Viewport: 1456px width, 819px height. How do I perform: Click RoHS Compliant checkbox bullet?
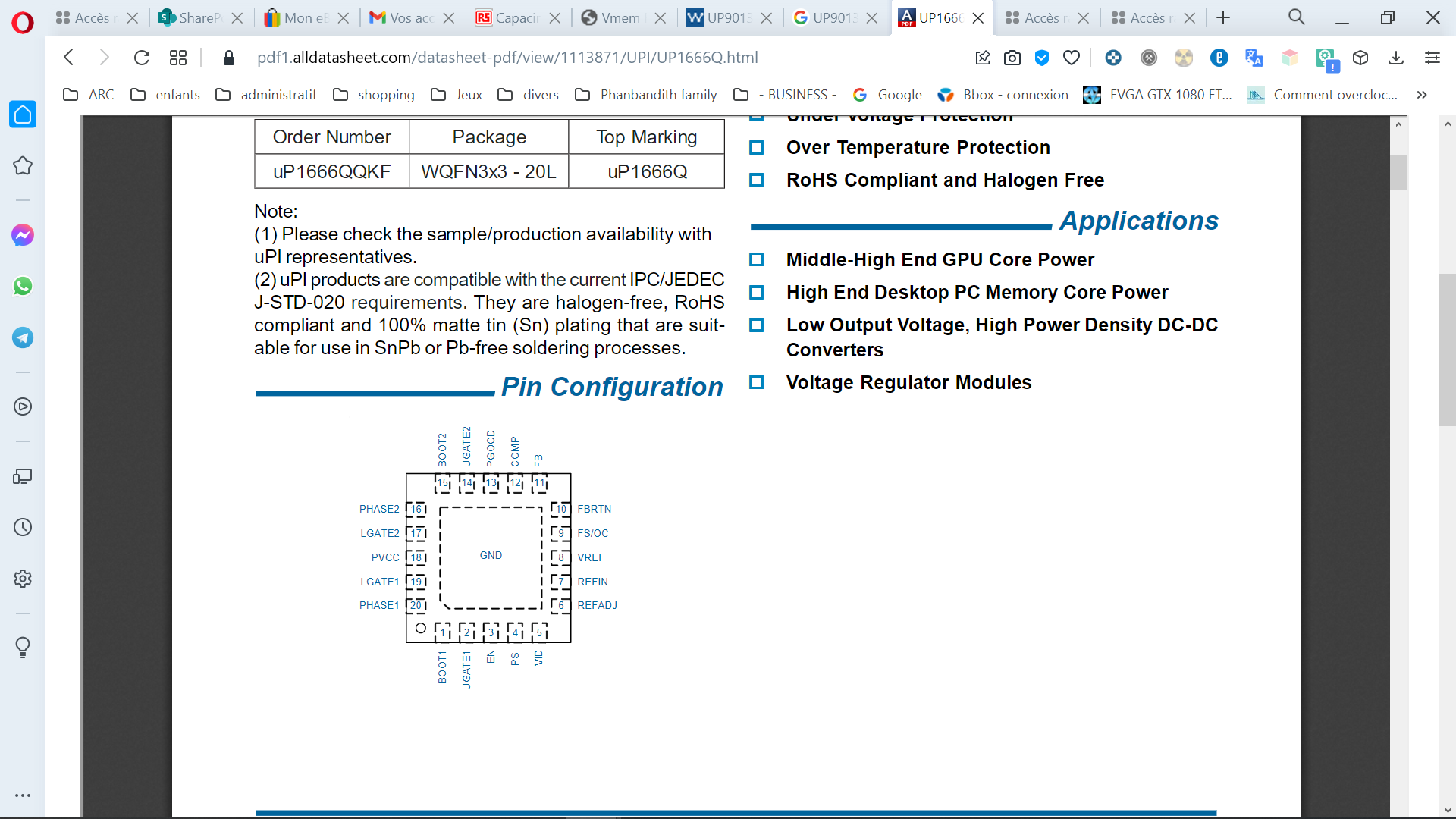(x=756, y=180)
